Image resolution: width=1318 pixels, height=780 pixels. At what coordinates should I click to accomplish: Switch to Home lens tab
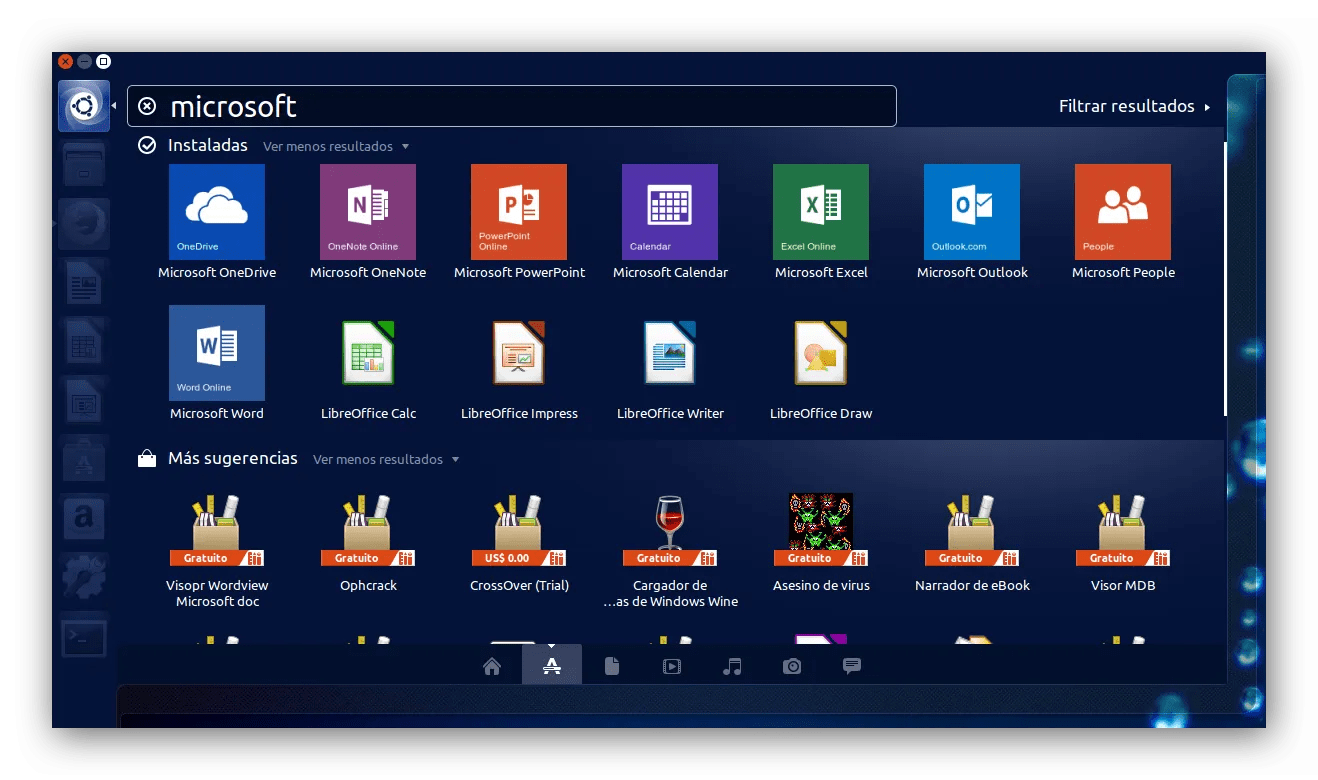point(491,666)
